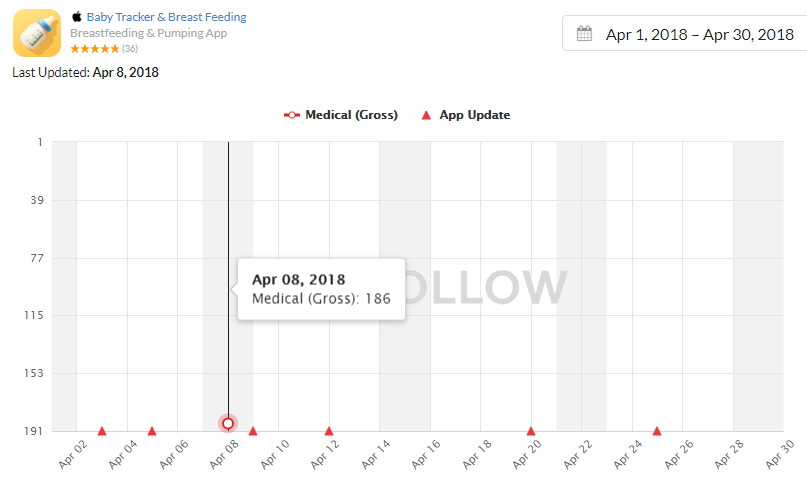Click the App Update triangle near Apr 05

coord(152,431)
